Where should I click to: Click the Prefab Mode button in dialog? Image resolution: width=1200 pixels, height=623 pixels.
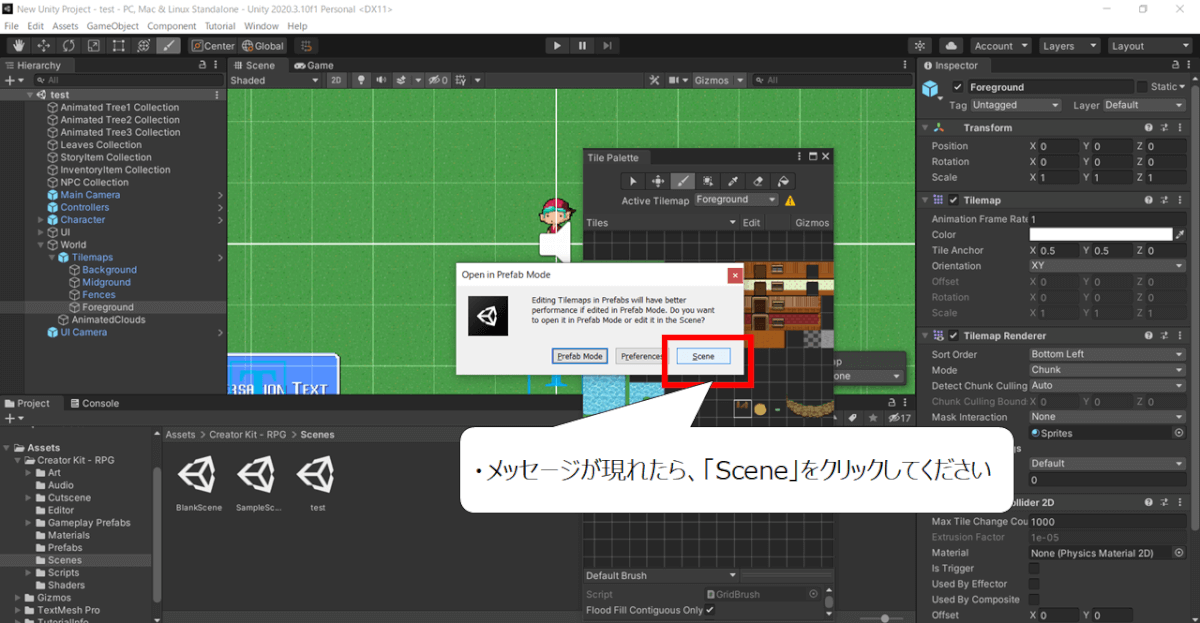point(580,356)
